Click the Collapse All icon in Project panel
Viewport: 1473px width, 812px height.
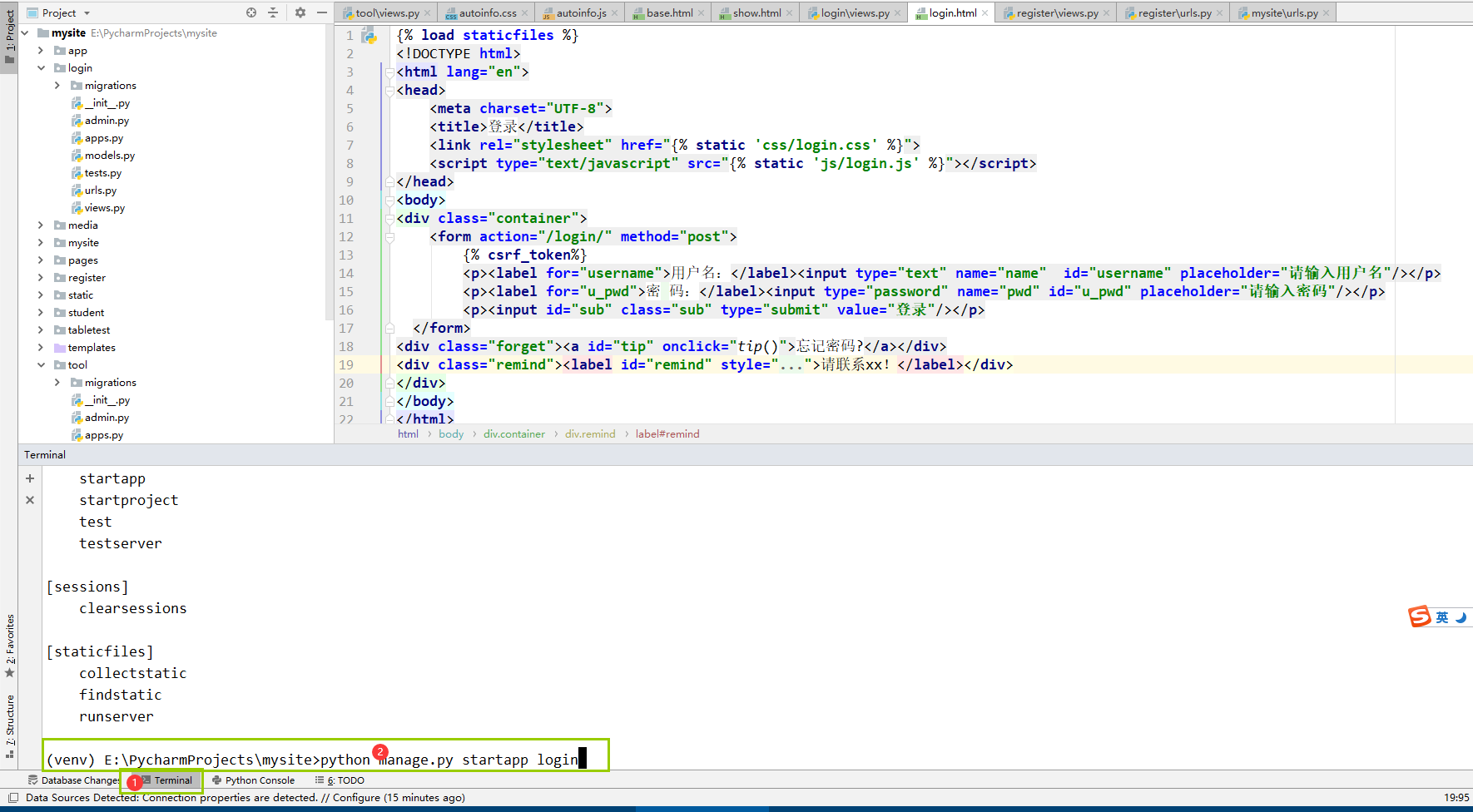click(x=273, y=12)
